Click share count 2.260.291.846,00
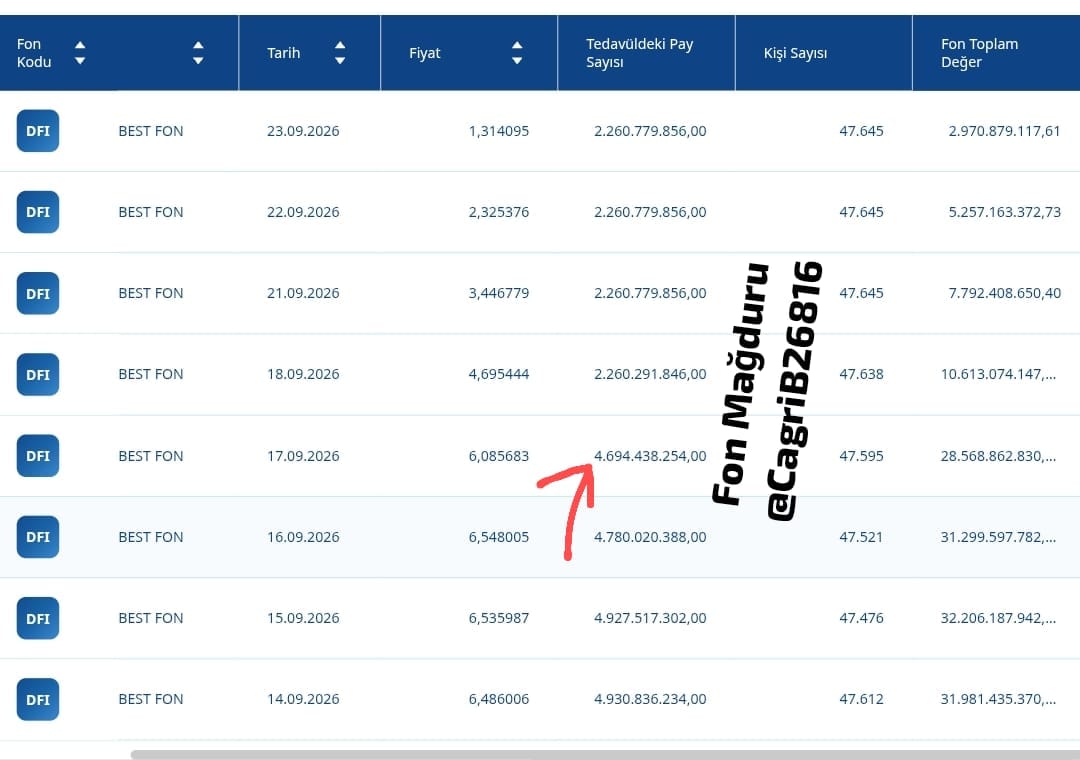 [650, 374]
